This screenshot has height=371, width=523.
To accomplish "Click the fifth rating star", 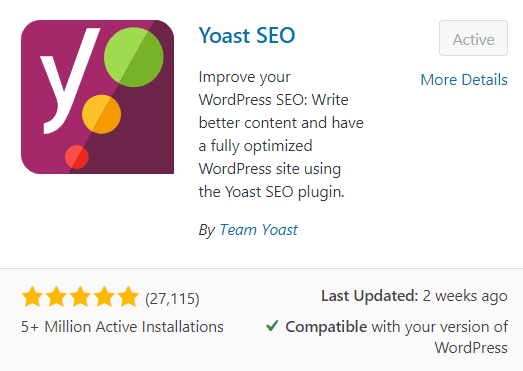I will click(128, 296).
